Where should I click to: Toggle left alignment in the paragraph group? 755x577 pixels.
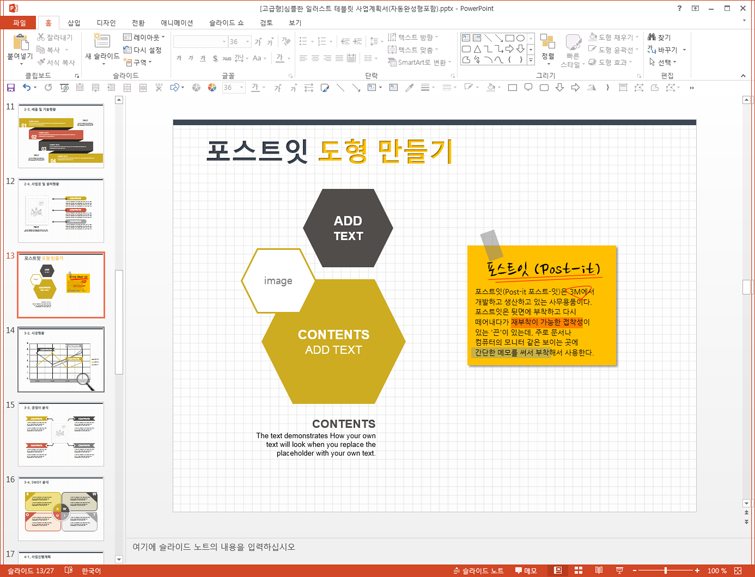tap(303, 58)
